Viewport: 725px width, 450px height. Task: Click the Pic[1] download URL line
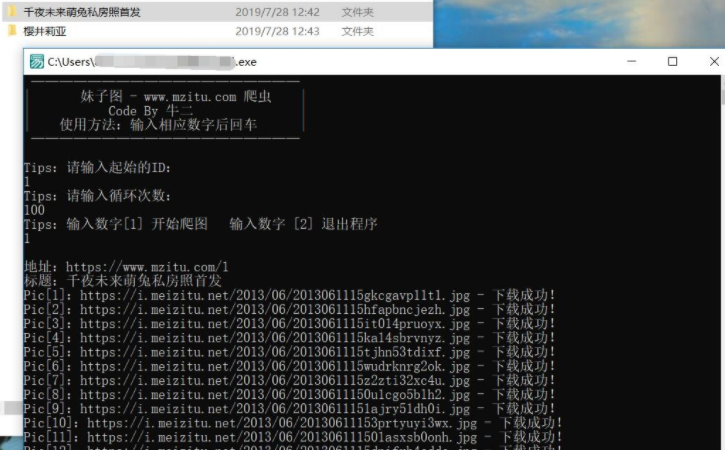[x=289, y=295]
